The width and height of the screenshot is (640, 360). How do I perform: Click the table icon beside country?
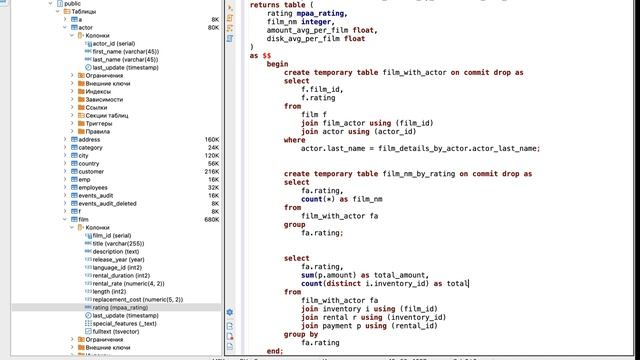[x=74, y=163]
